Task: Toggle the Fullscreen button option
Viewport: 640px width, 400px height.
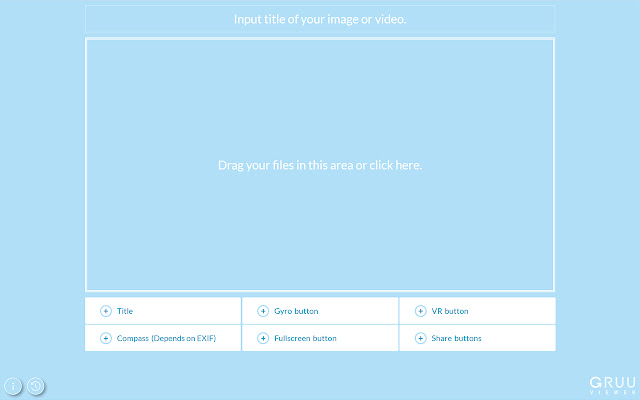Action: [305, 338]
